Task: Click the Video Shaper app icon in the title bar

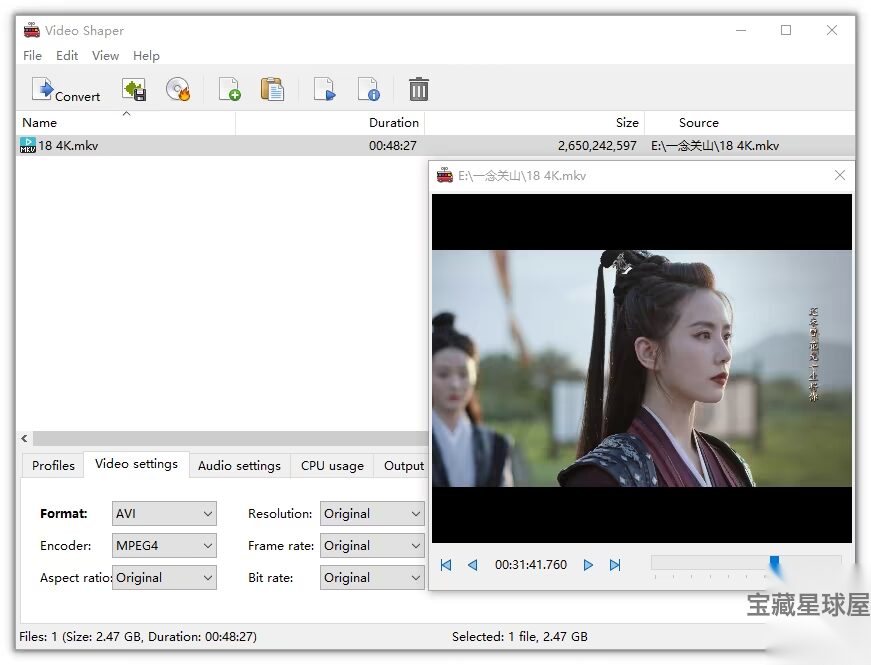Action: click(32, 30)
